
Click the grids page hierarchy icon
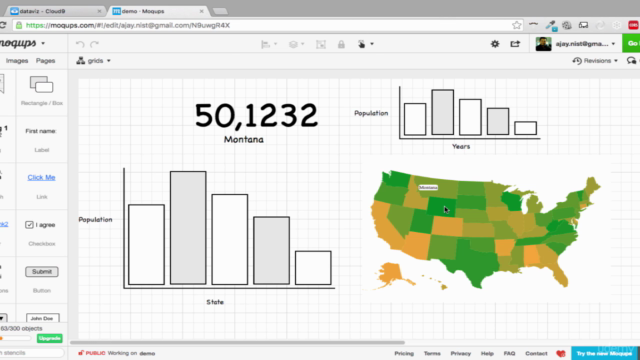tap(80, 60)
